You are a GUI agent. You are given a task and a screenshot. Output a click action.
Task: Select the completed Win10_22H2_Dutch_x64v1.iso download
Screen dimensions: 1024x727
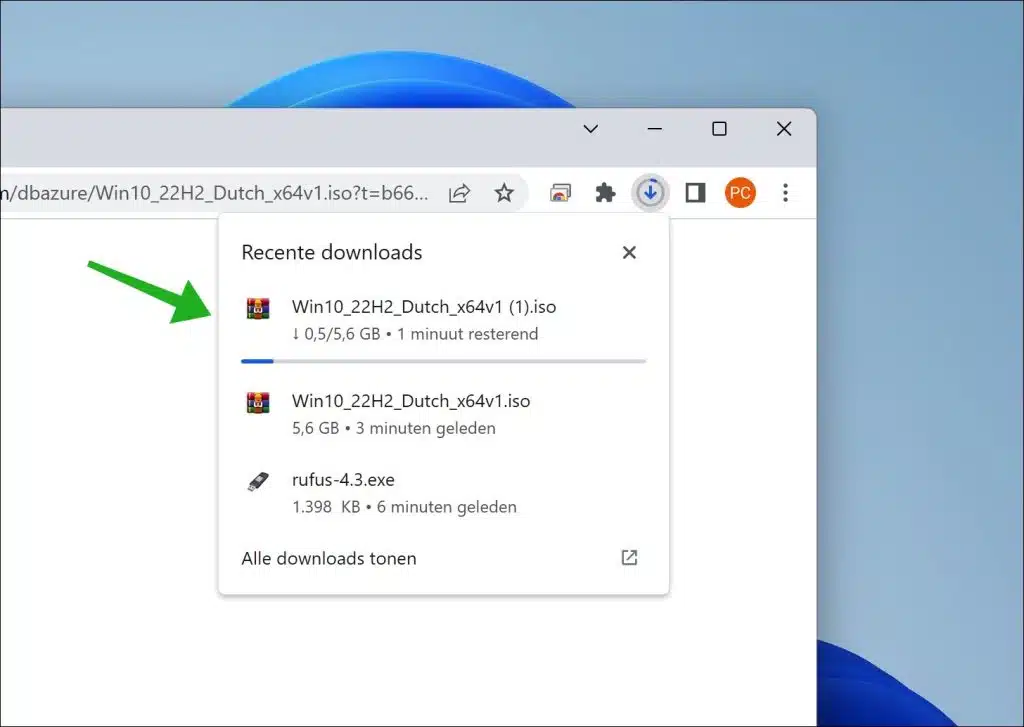410,401
